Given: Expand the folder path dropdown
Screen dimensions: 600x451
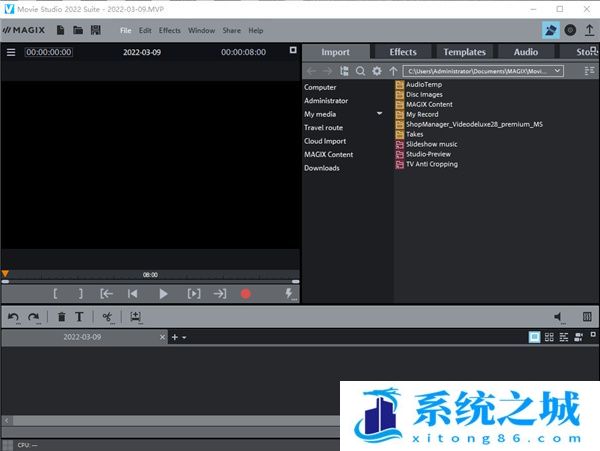Looking at the screenshot, I should coord(558,71).
